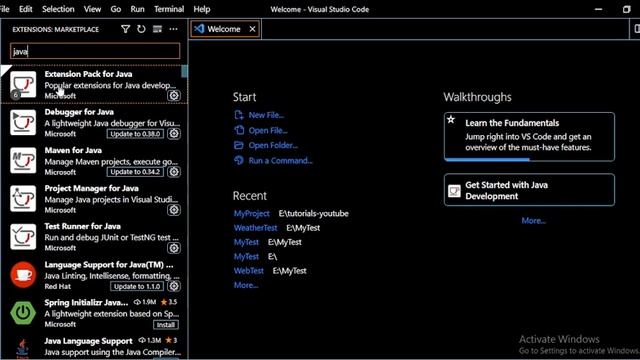Click the star icon on Learn the Fundamentals

451,120
